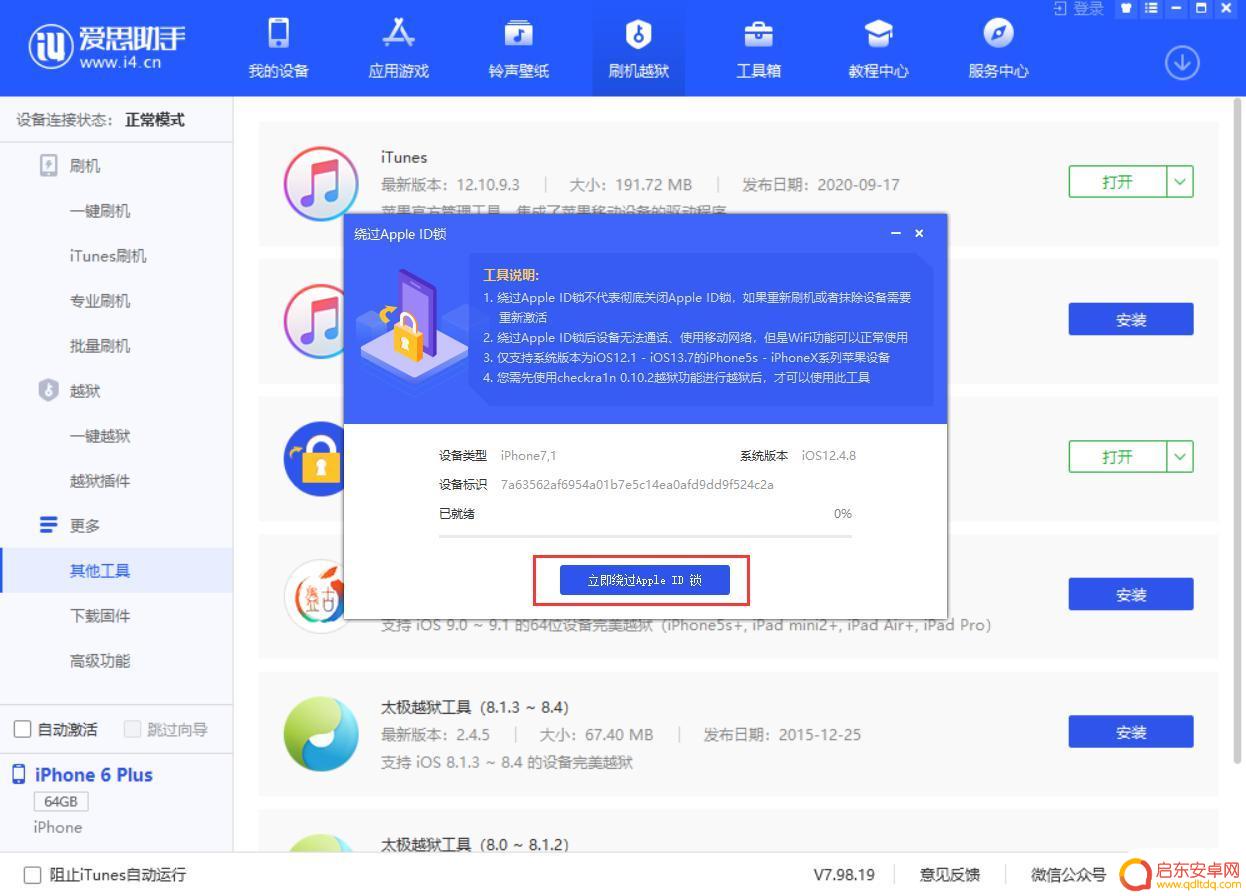The image size is (1246, 896).
Task: Select 高级功能 in the sidebar
Action: click(100, 661)
